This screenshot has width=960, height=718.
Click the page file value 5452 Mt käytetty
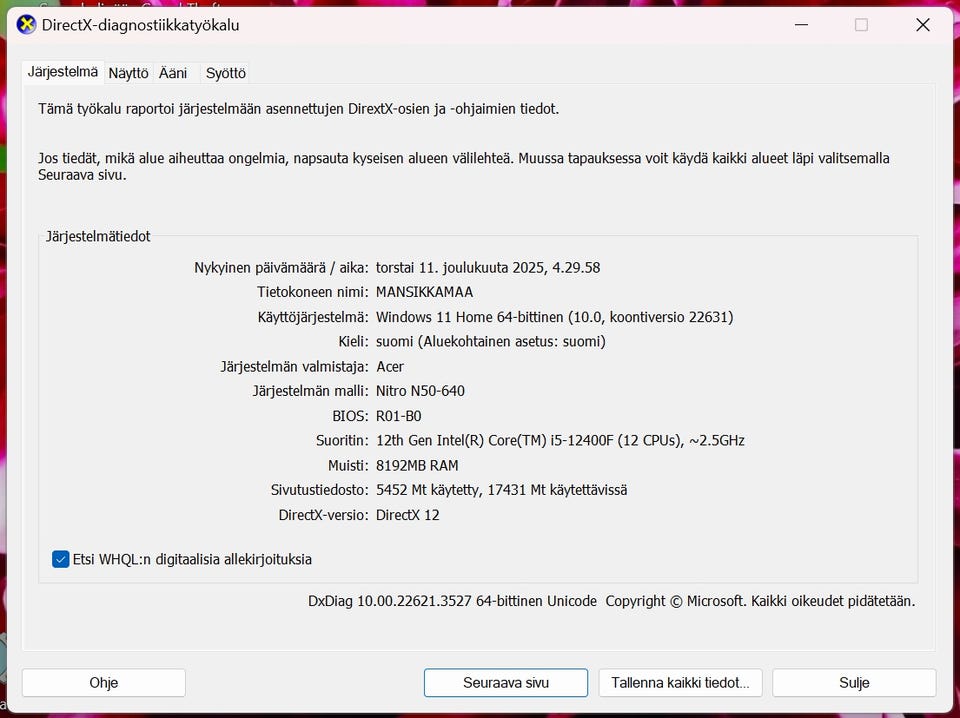[x=501, y=490]
